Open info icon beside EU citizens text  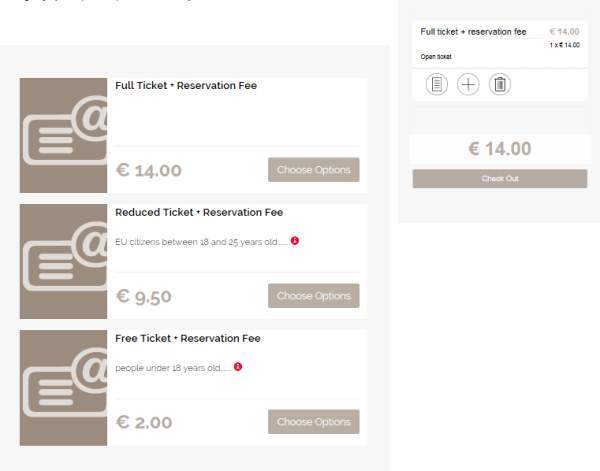tap(295, 241)
